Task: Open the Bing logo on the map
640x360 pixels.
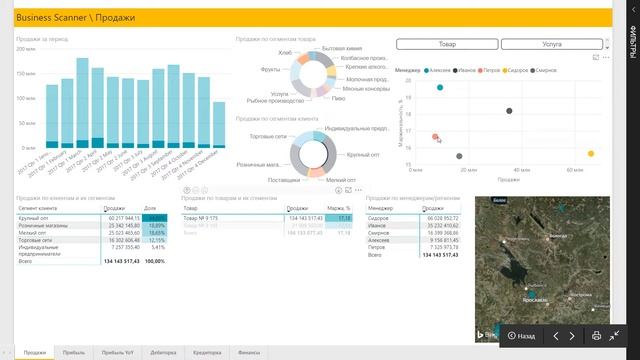Action: tap(487, 335)
